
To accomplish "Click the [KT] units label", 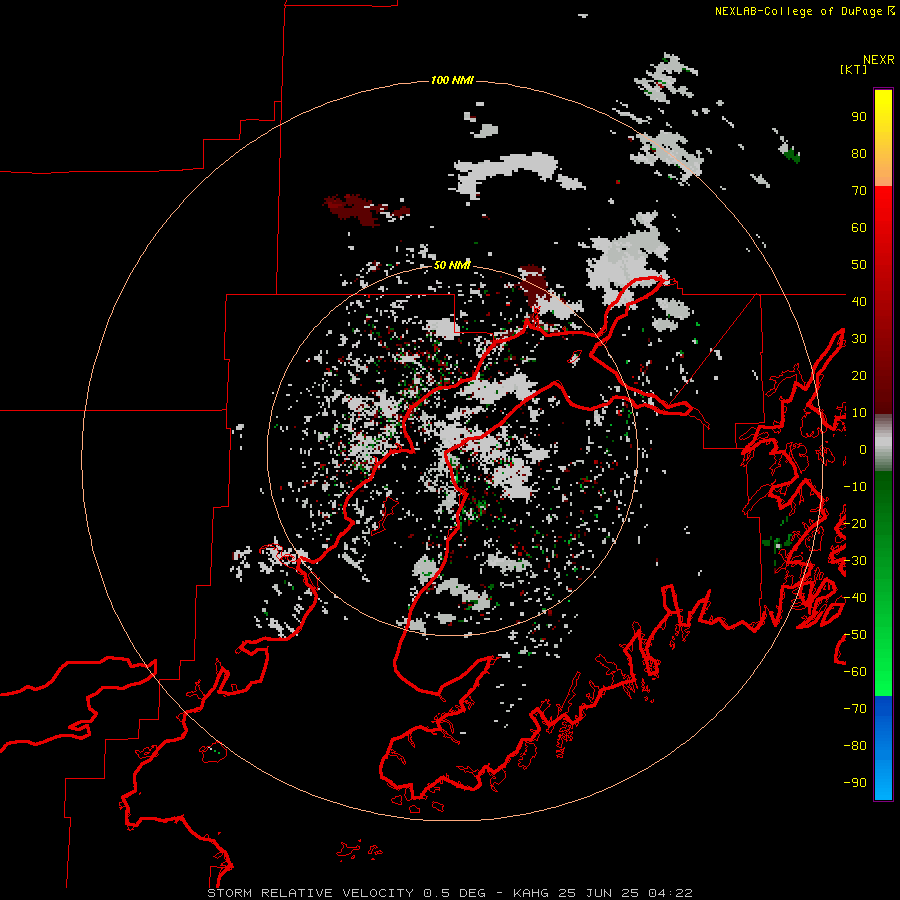I will pyautogui.click(x=854, y=69).
